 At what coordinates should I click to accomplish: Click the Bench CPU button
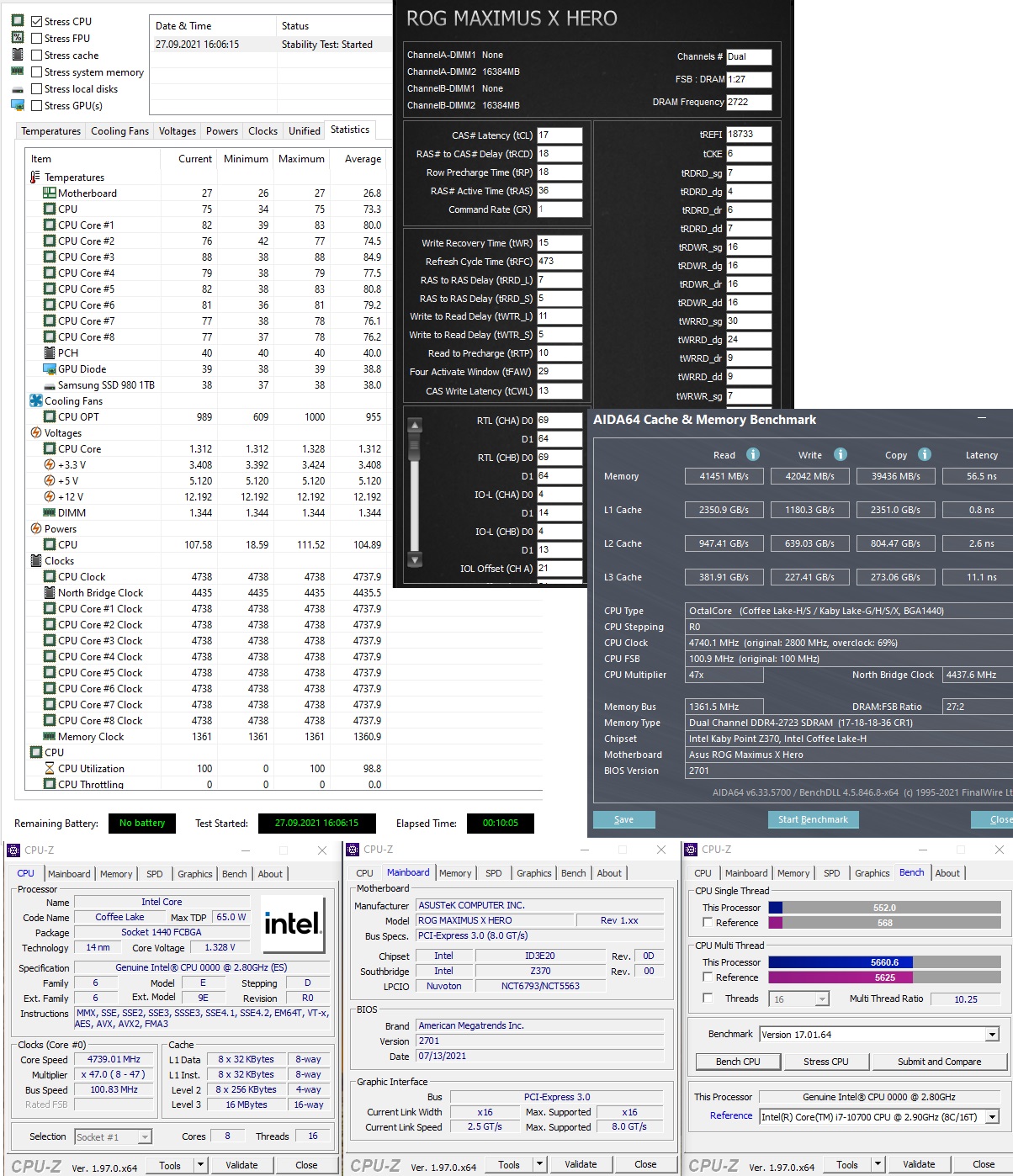[738, 1062]
